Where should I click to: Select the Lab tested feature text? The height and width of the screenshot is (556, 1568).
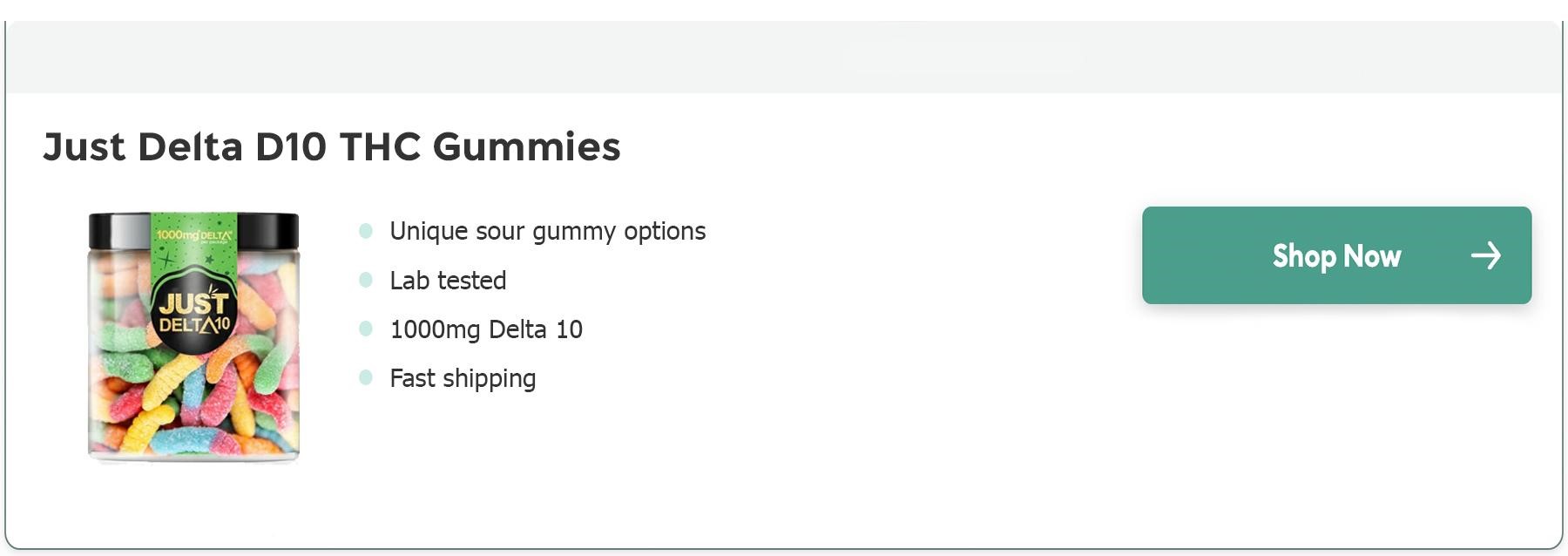click(448, 280)
